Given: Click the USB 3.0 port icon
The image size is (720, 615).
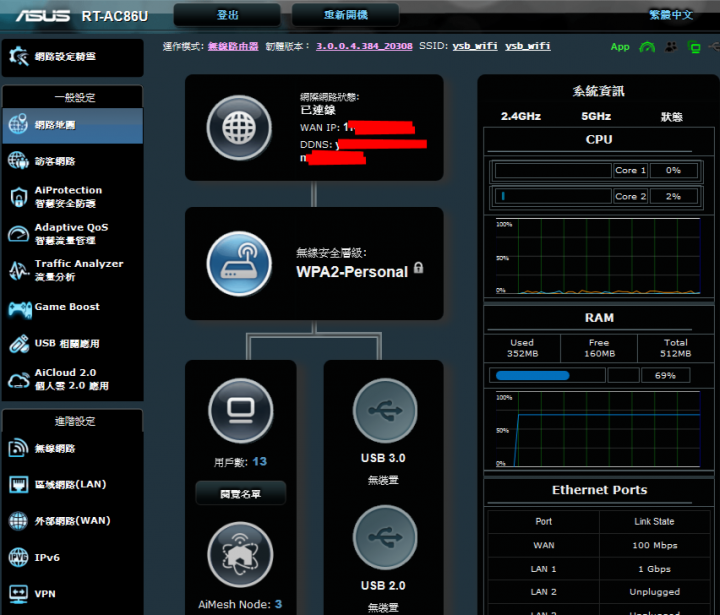Looking at the screenshot, I should 385,411.
